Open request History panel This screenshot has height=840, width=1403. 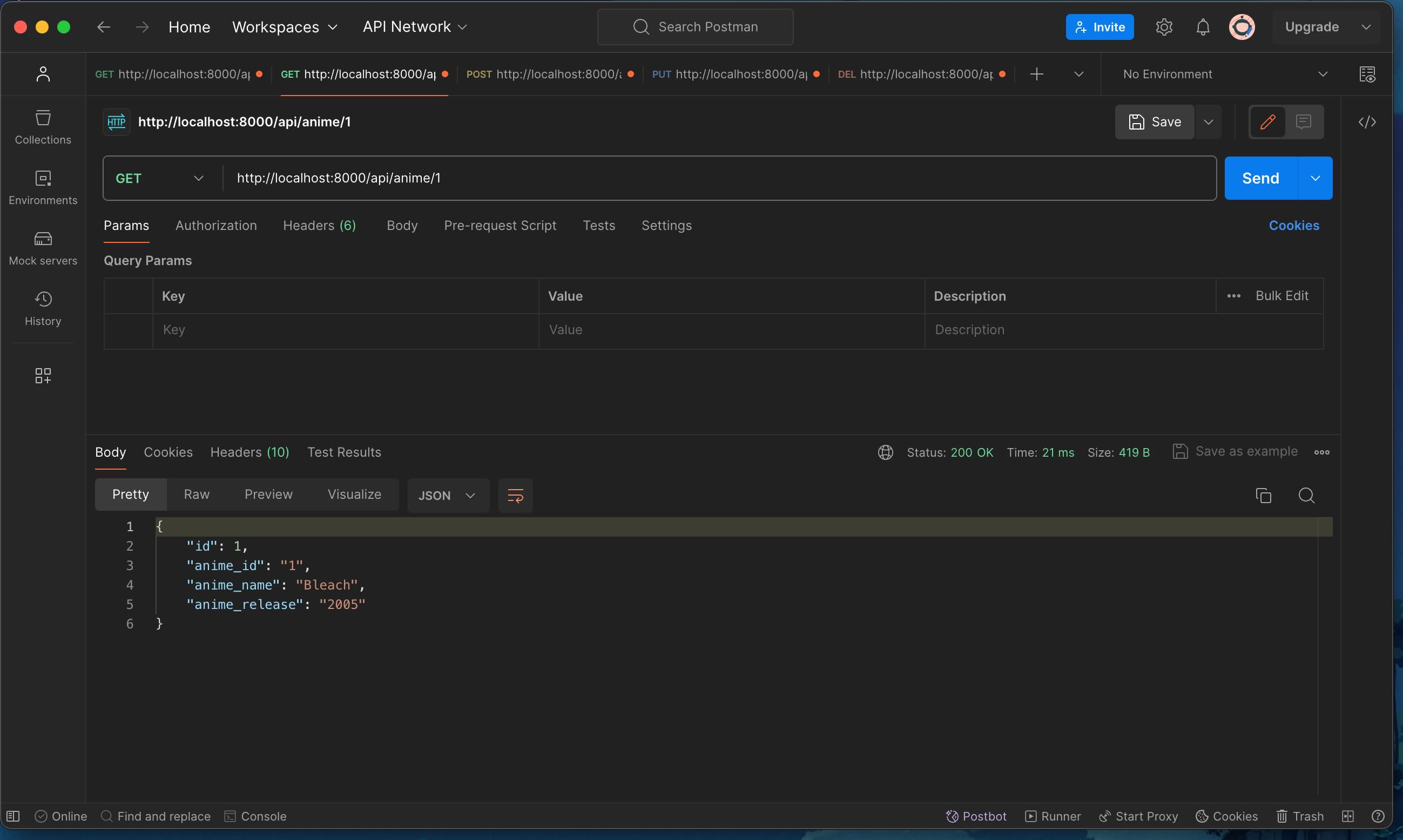pyautogui.click(x=43, y=308)
